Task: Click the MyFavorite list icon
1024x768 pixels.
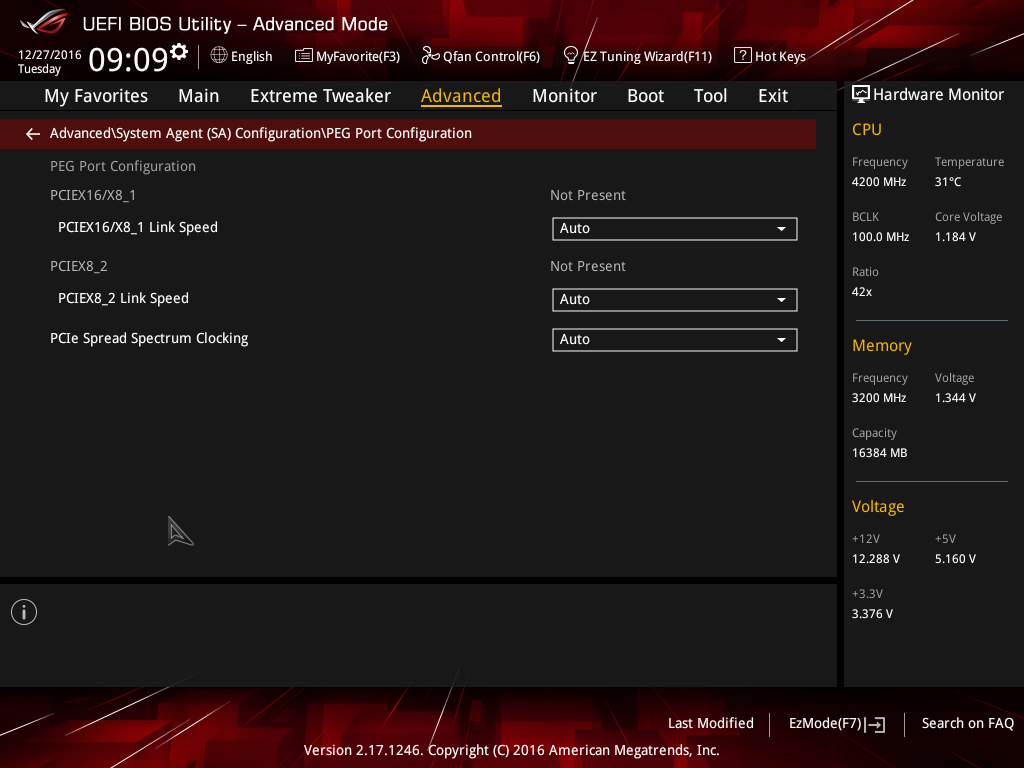Action: coord(304,56)
